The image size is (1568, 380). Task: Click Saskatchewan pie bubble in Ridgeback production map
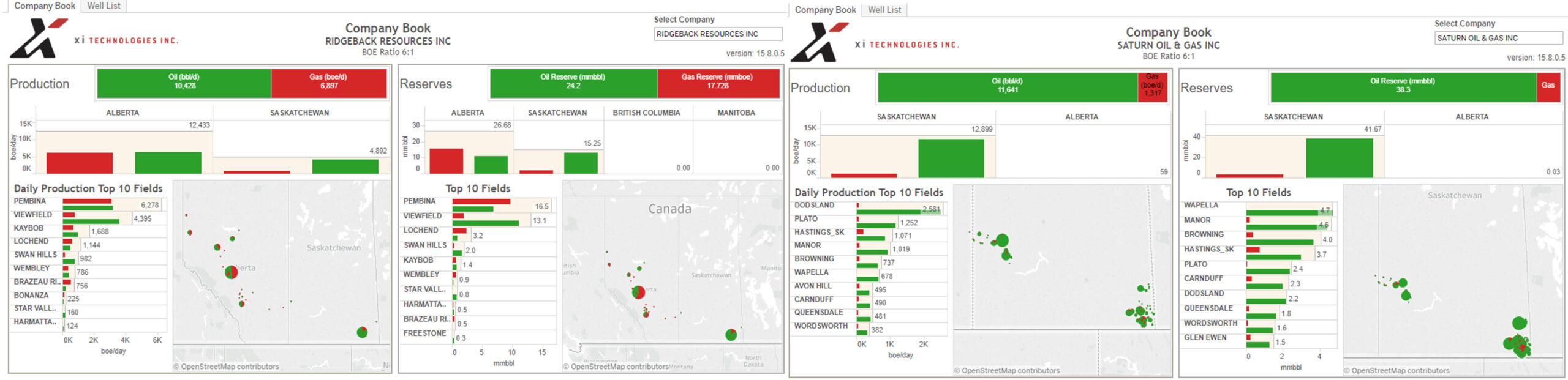click(362, 332)
